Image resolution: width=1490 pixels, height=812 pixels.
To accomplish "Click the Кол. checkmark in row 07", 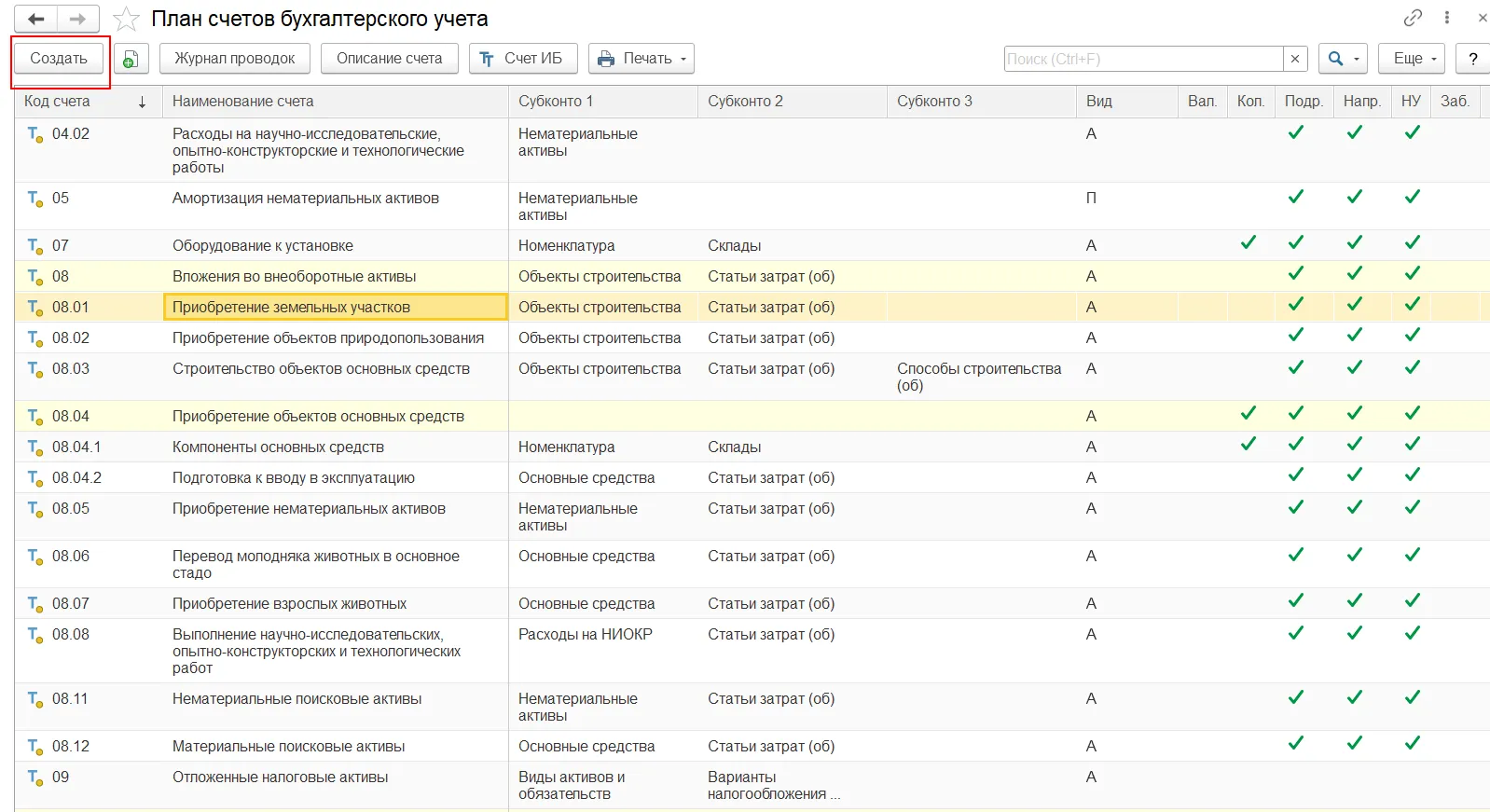I will click(1249, 242).
